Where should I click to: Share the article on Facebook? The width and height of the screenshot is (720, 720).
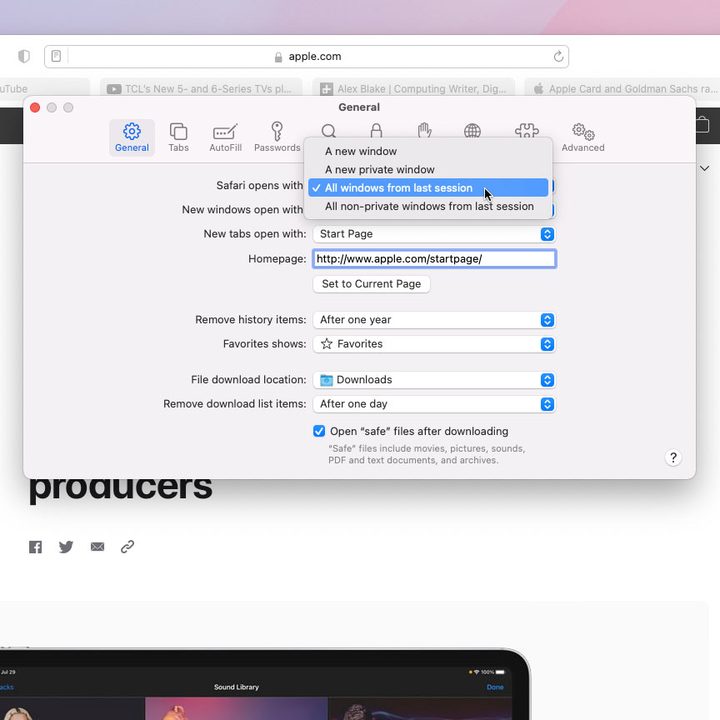35,547
